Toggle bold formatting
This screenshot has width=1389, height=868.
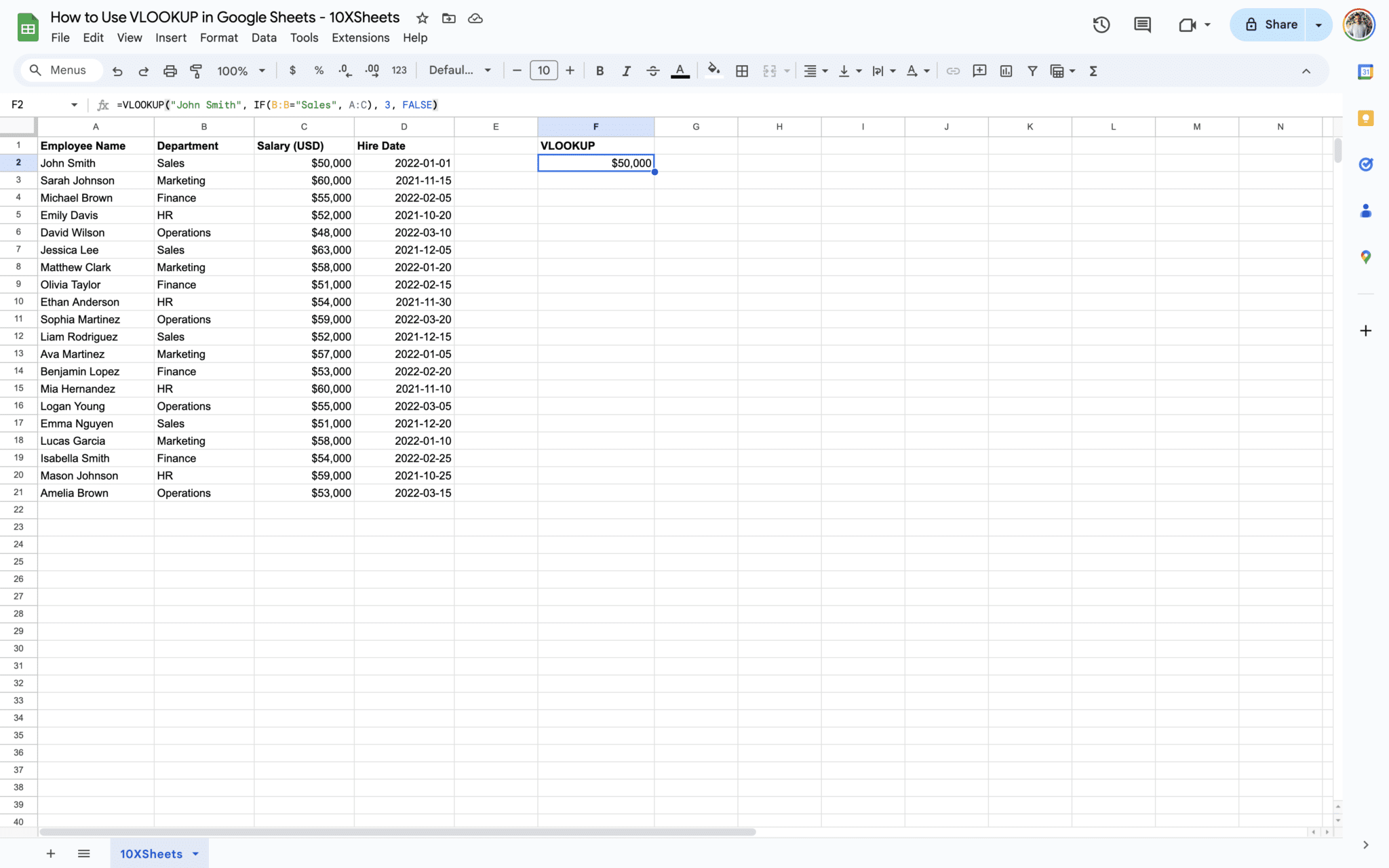click(600, 71)
